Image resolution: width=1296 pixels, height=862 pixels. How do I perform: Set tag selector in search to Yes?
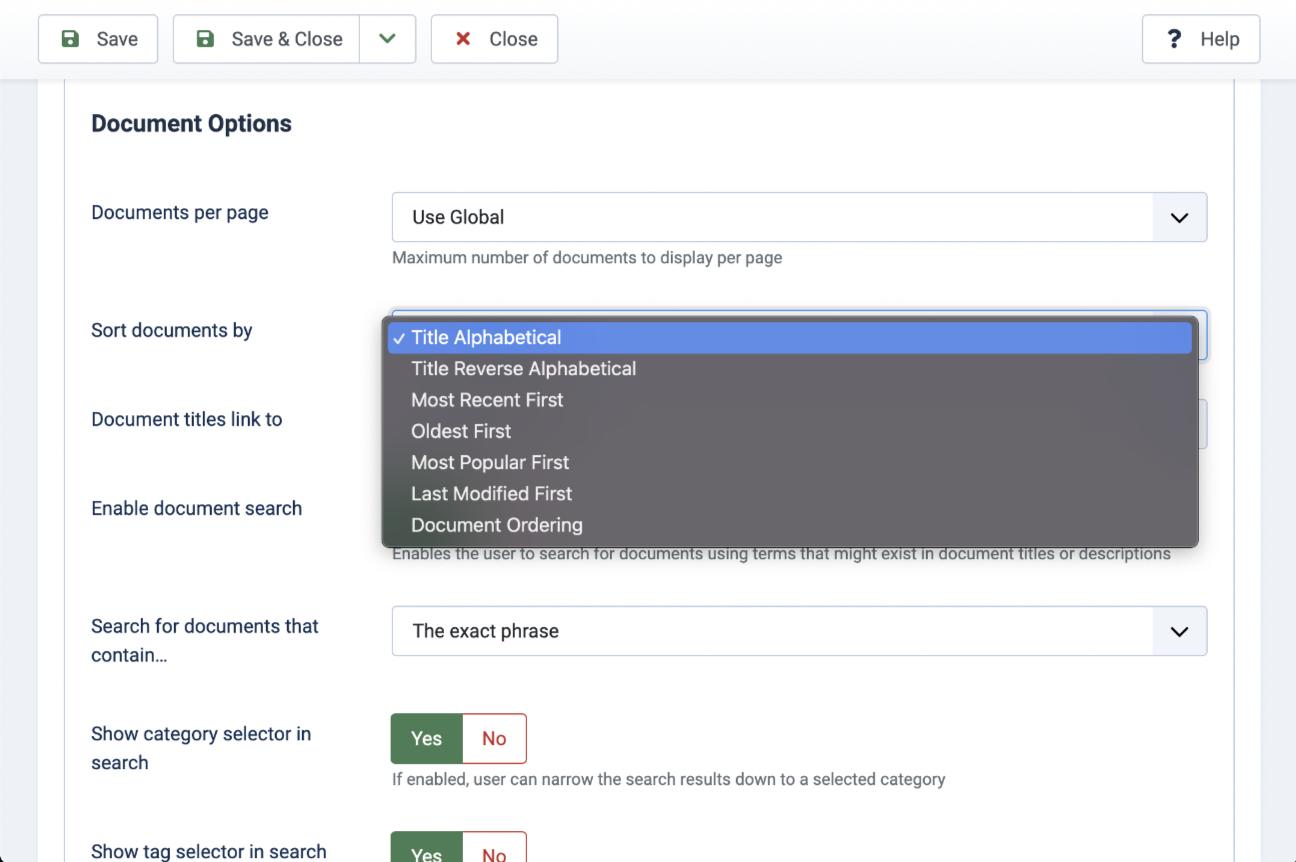[x=426, y=852]
